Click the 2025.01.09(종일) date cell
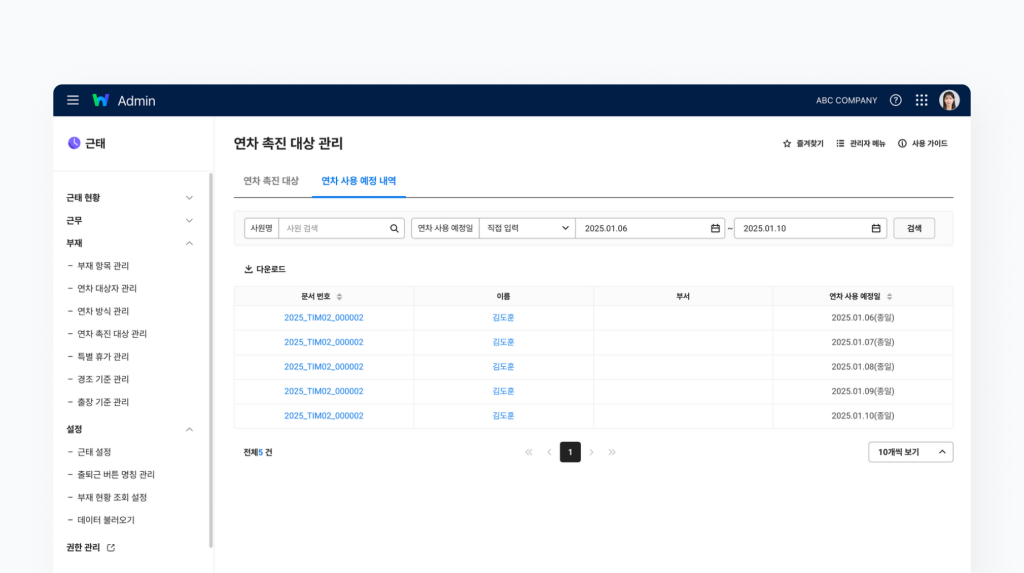1024x573 pixels. click(863, 391)
